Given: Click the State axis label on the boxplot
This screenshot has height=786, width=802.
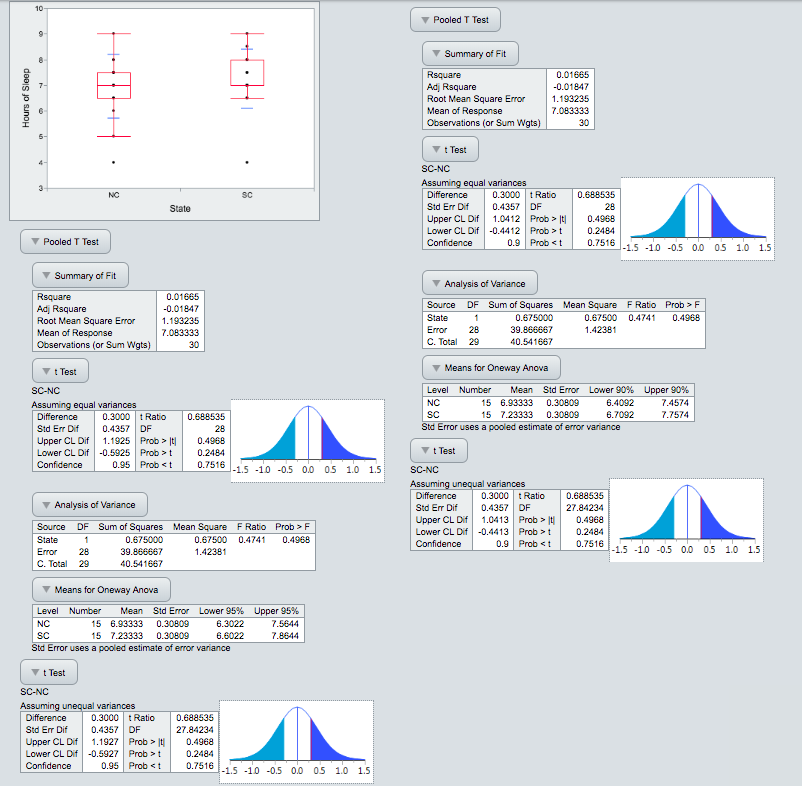Looking at the screenshot, I should [x=180, y=209].
